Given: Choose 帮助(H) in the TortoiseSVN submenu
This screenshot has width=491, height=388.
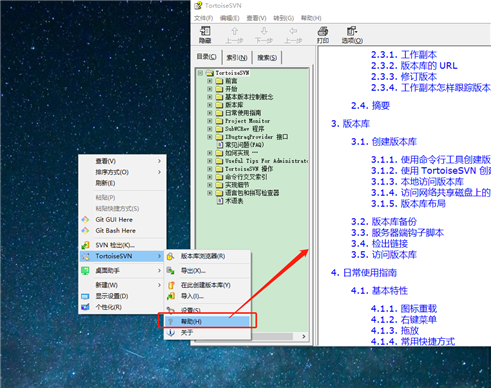Looking at the screenshot, I should click(207, 321).
